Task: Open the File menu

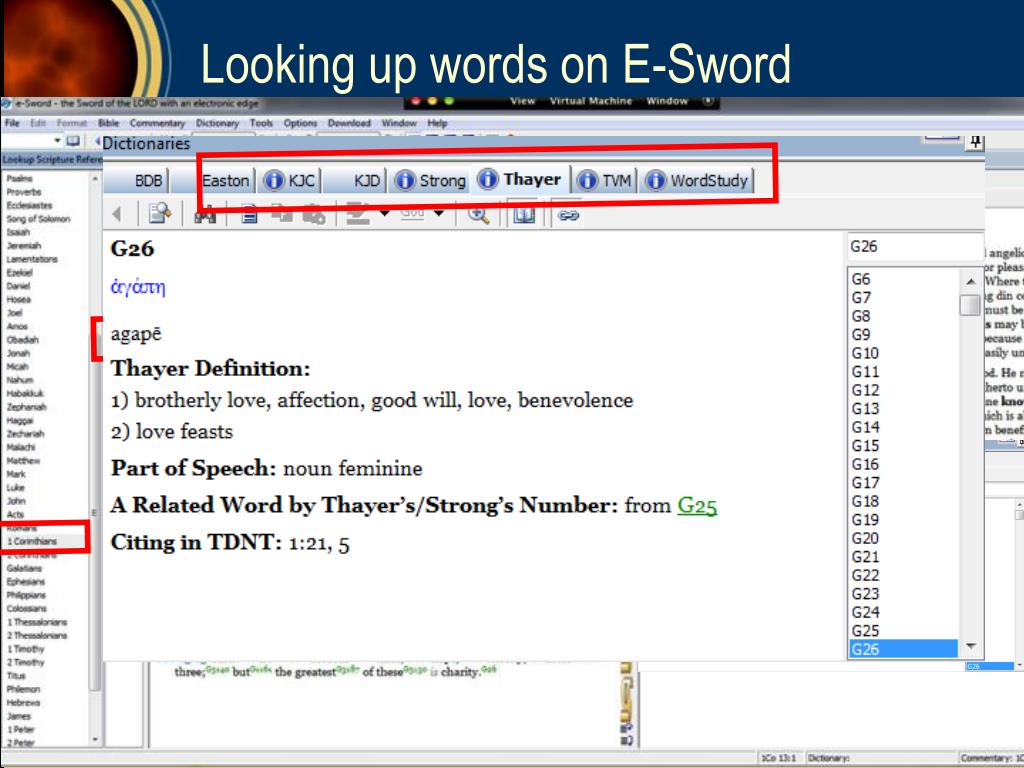Action: tap(12, 123)
